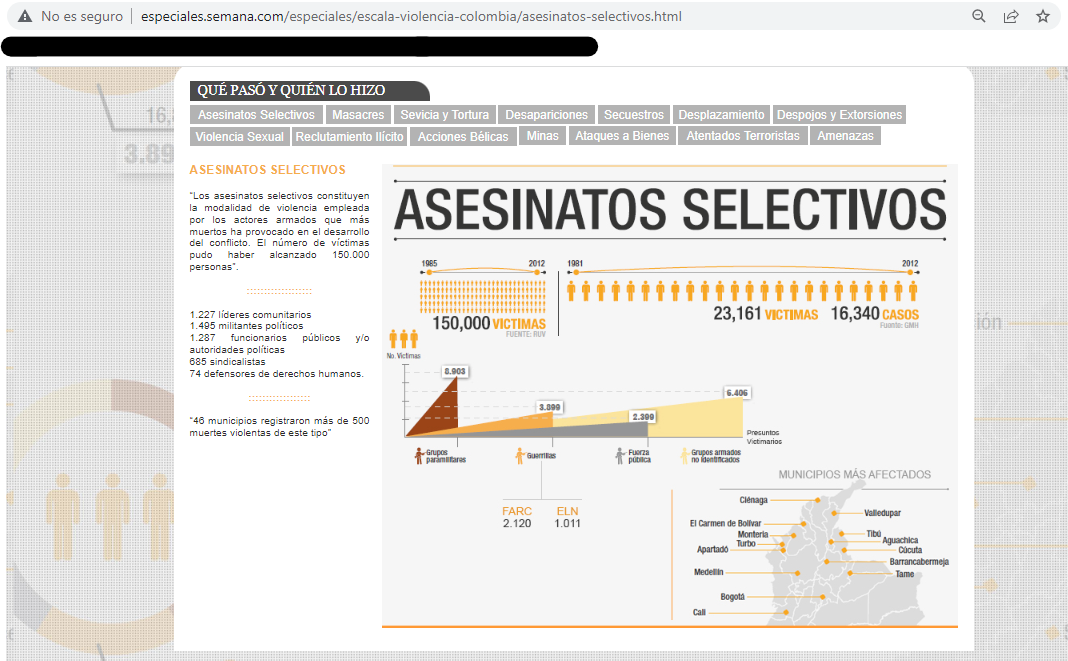The image size is (1068, 661).
Task: Bookmark this page with the star icon
Action: 1043,16
